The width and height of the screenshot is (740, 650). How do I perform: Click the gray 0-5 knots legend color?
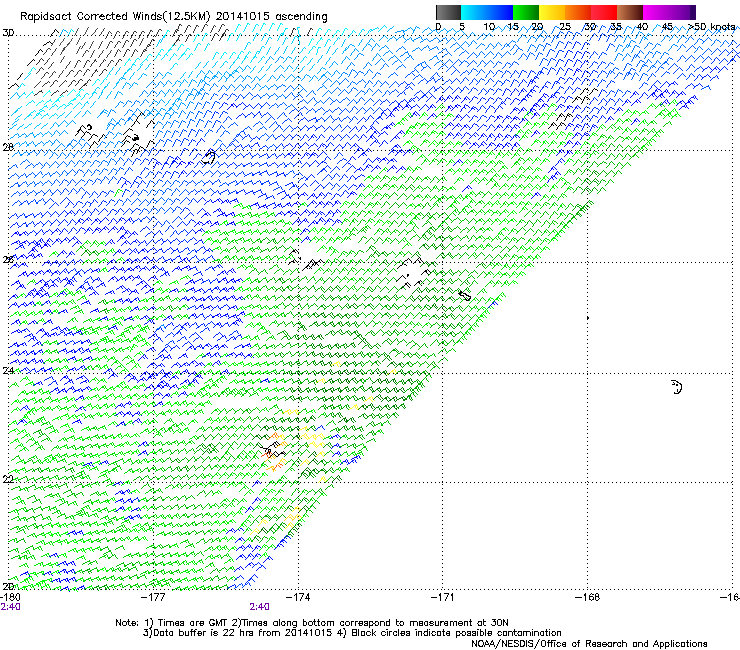click(448, 12)
